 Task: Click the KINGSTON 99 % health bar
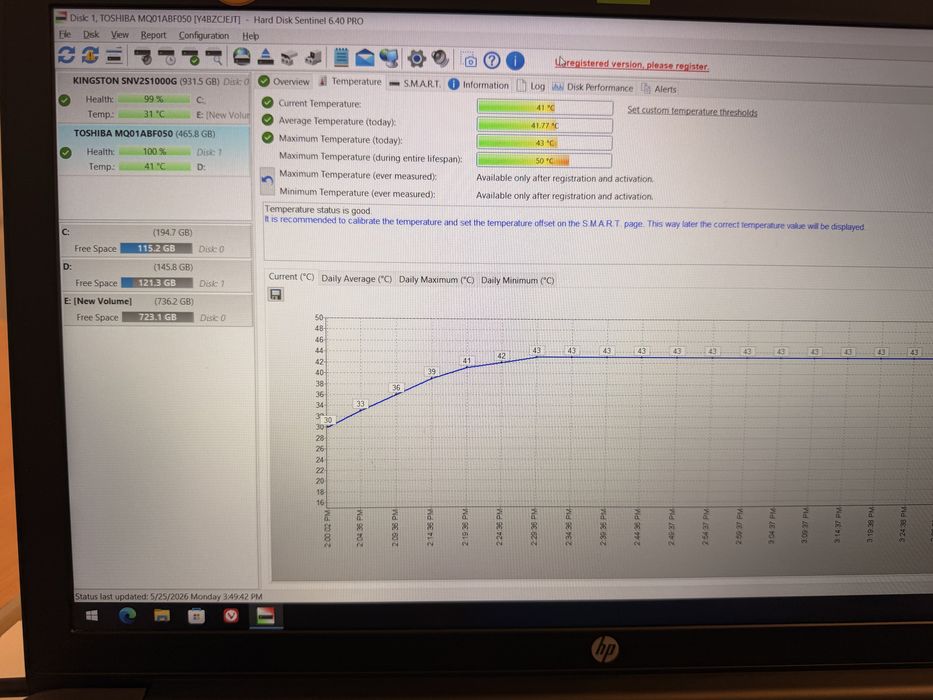click(154, 99)
